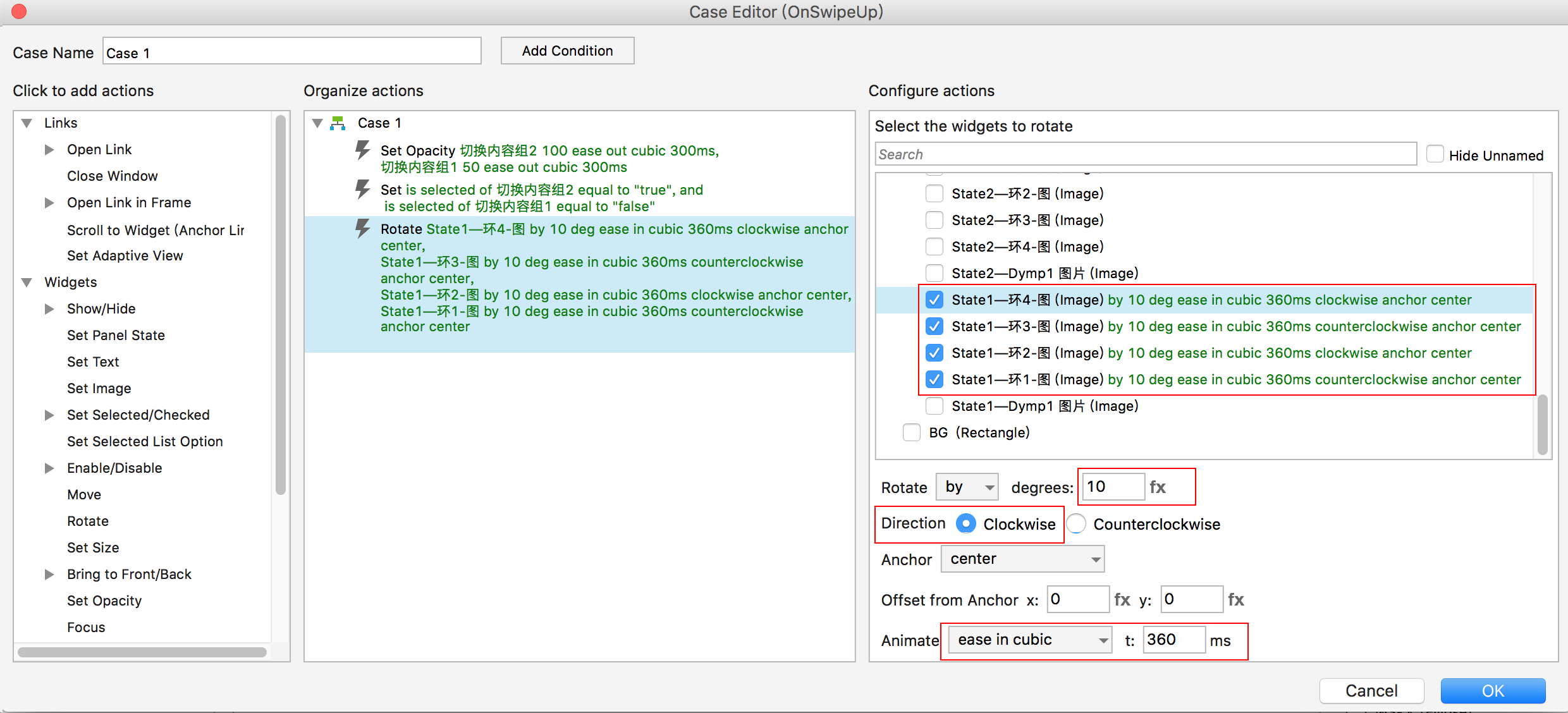This screenshot has height=713, width=1568.
Task: Select the Counterclockwise direction radio button
Action: [x=1077, y=524]
